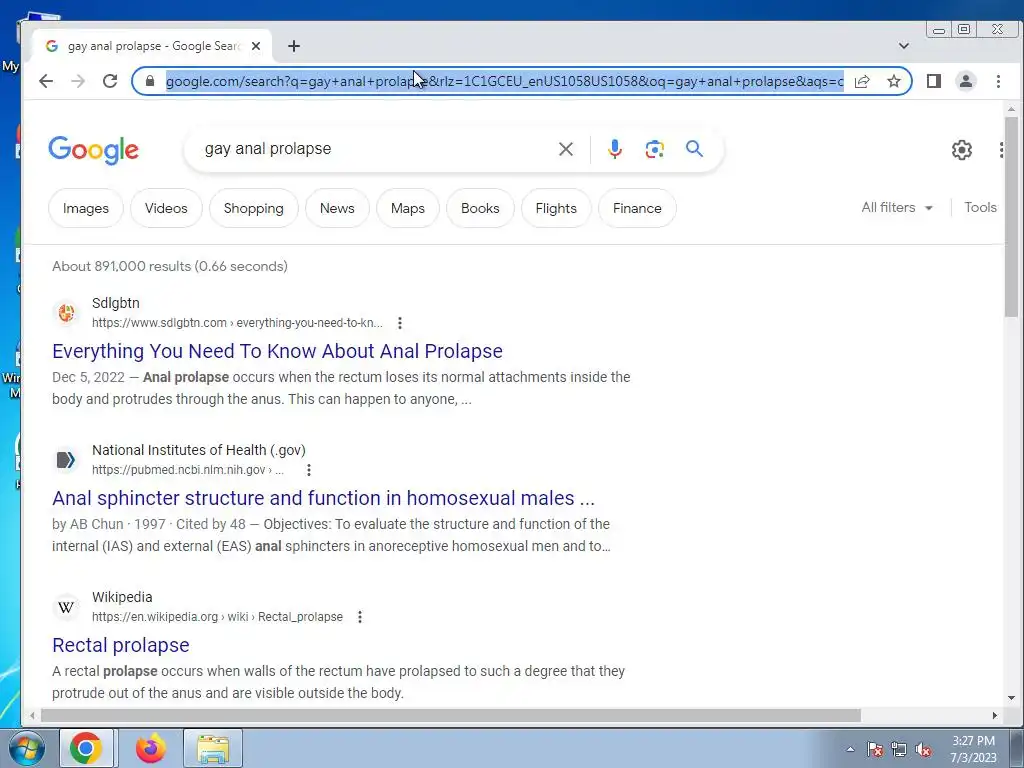This screenshot has width=1024, height=768.
Task: Open Google quick settings gear
Action: pyautogui.click(x=961, y=150)
